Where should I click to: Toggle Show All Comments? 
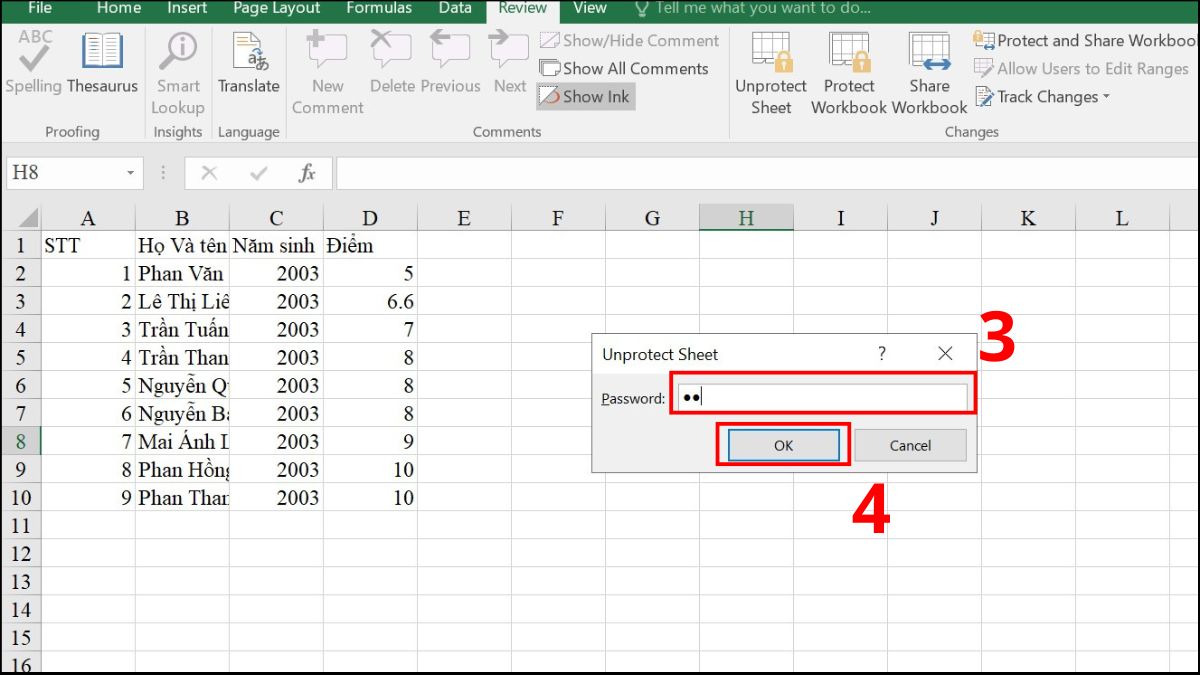click(x=624, y=69)
